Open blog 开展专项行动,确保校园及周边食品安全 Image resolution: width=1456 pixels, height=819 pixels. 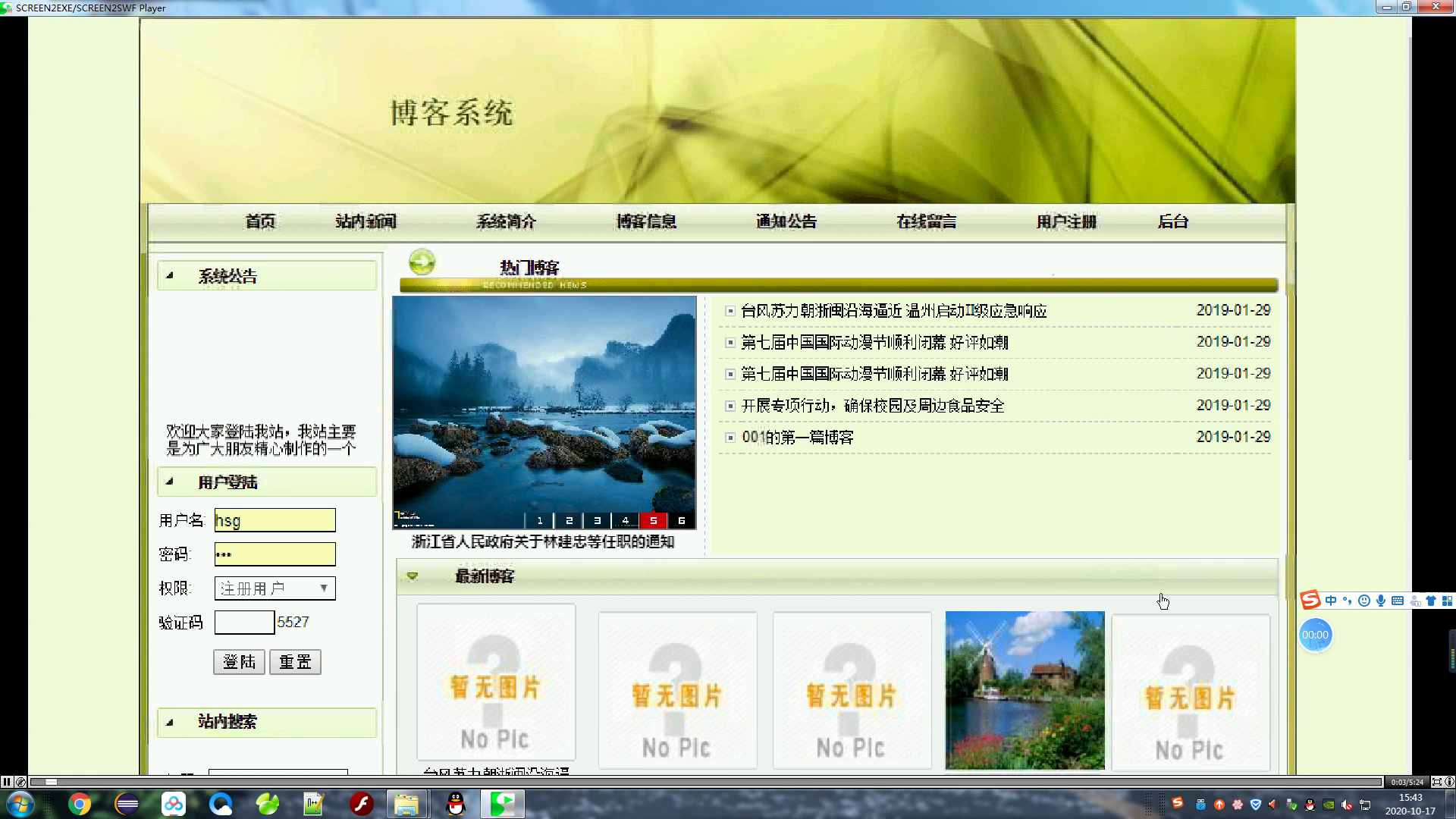pyautogui.click(x=873, y=406)
